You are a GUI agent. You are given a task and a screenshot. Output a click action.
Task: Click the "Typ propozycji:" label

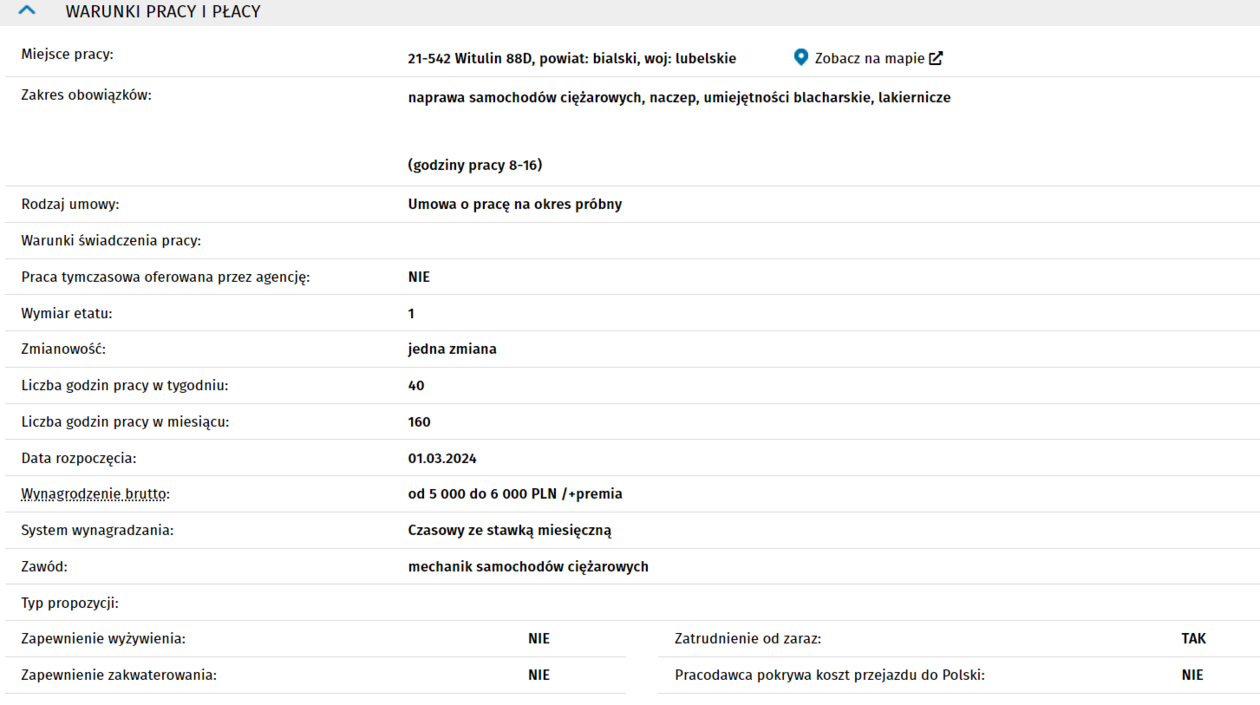pos(70,603)
